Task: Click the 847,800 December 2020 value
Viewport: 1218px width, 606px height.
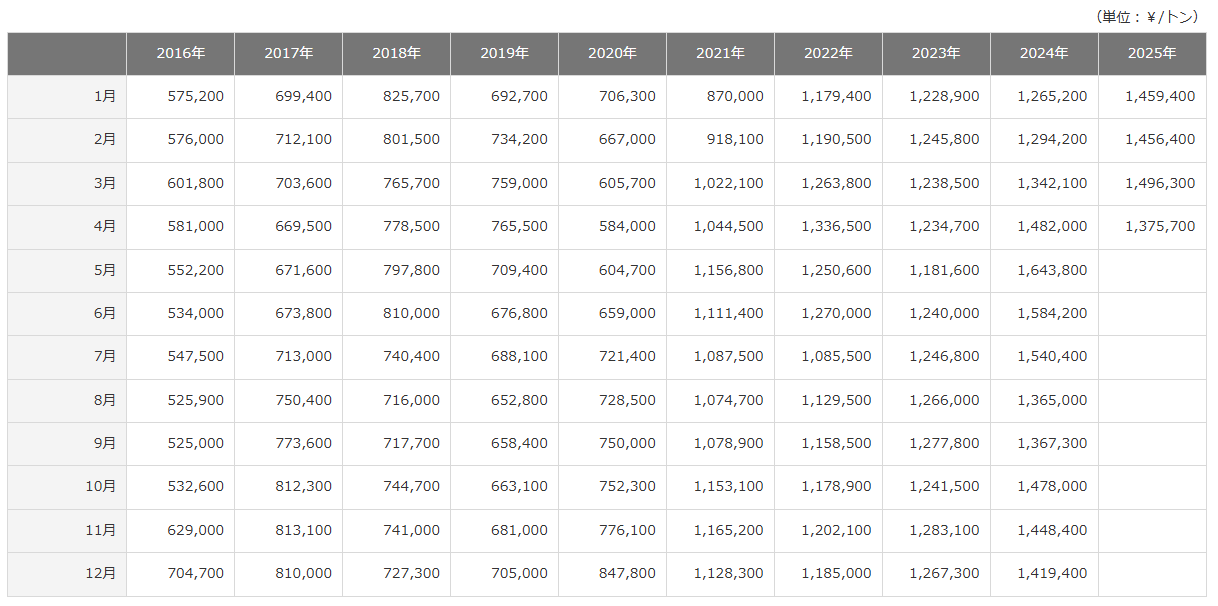Action: coord(629,574)
